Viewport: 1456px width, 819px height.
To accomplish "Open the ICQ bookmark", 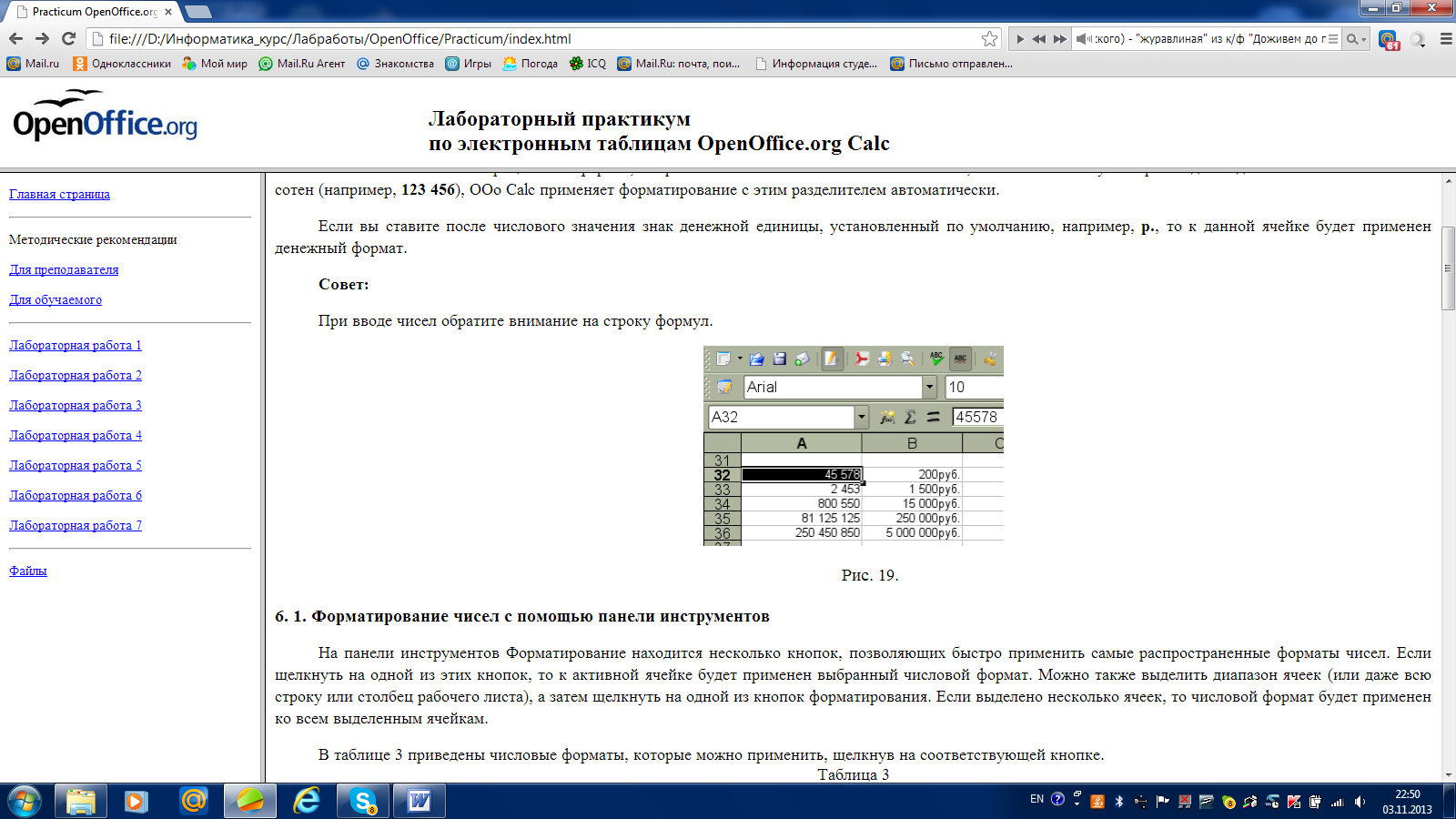I will [x=588, y=64].
